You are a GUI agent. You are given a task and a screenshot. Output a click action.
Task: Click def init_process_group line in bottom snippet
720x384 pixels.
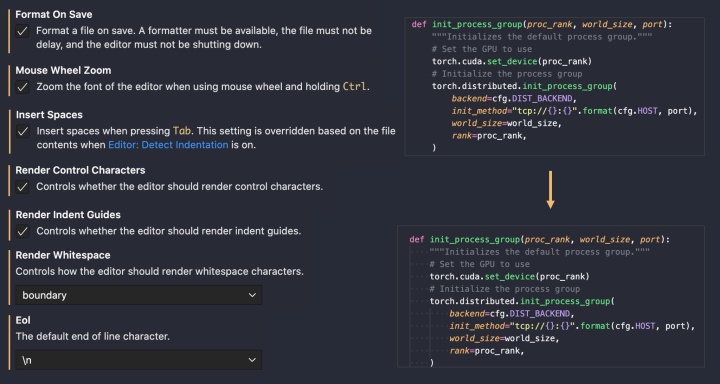540,240
